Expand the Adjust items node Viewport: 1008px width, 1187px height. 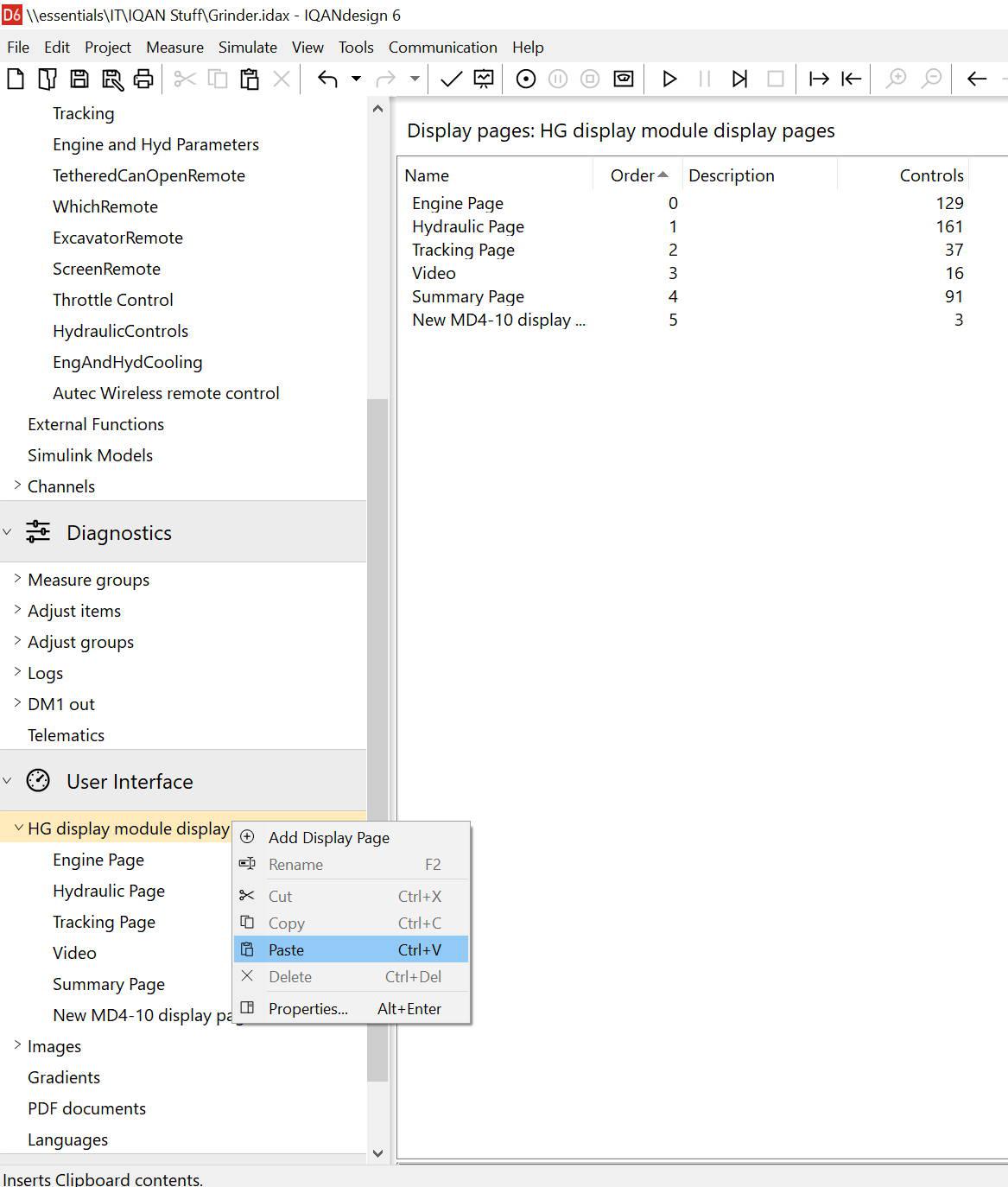[17, 610]
